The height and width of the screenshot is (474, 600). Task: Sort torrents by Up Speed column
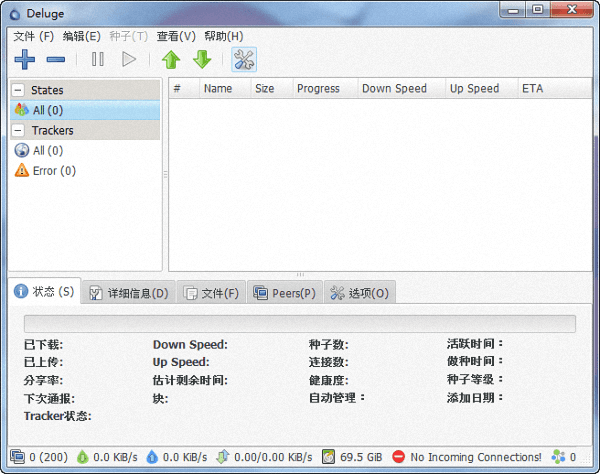pos(481,88)
